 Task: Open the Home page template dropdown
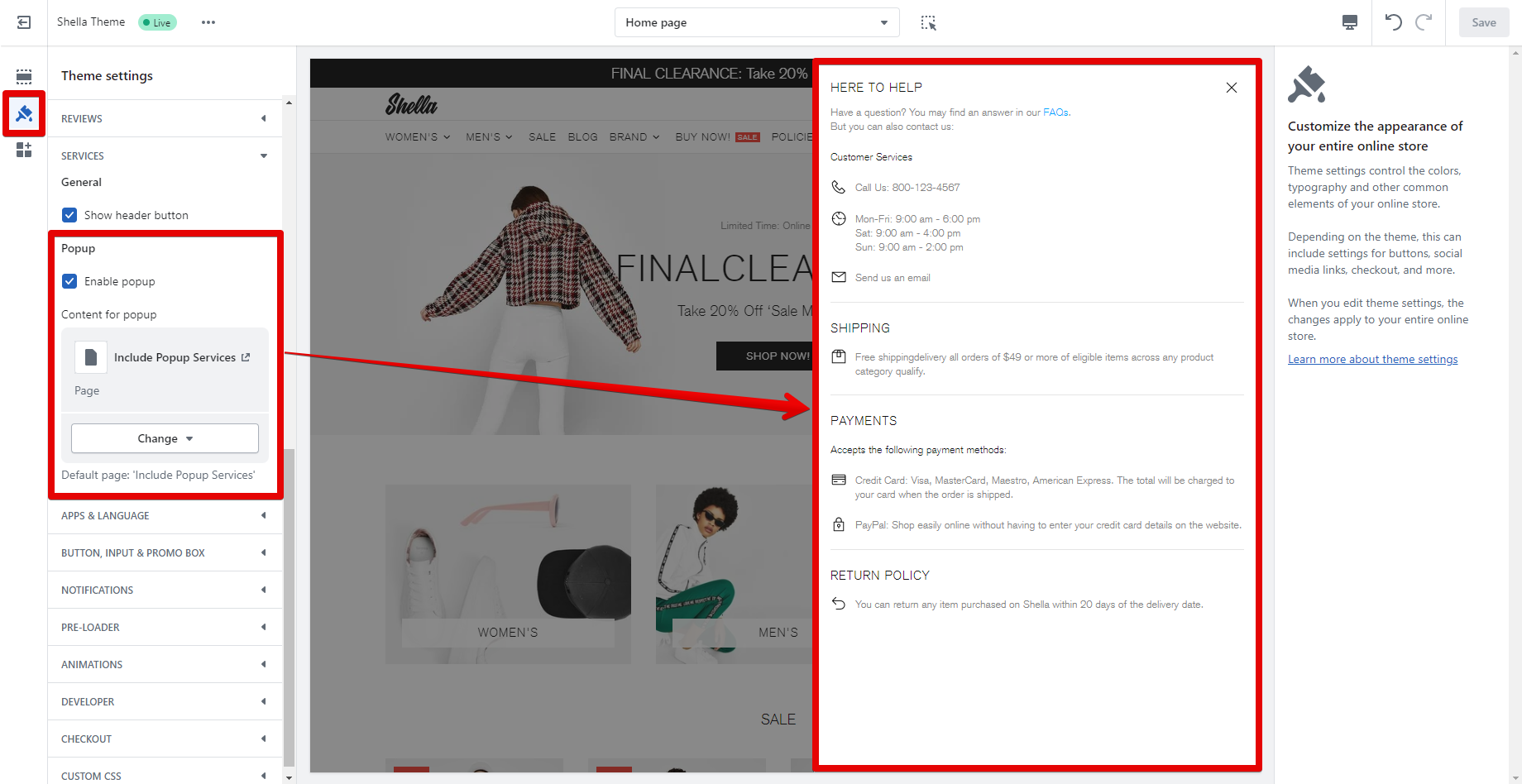coord(756,22)
